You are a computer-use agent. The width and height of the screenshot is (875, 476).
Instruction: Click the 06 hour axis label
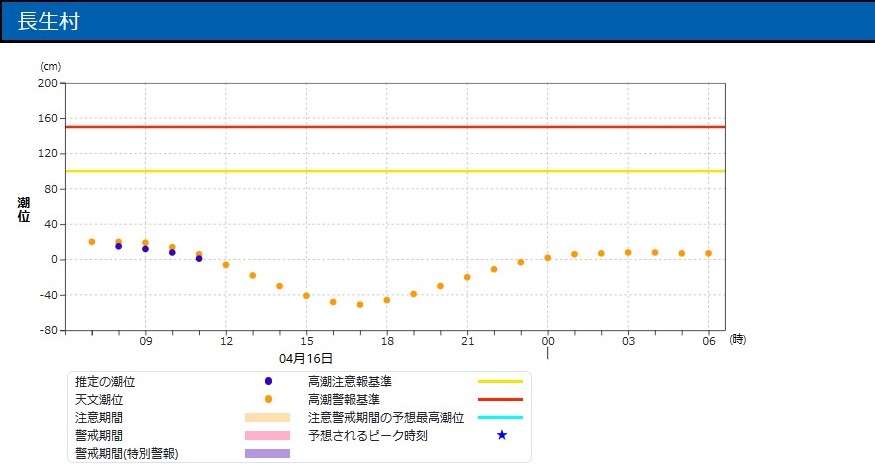(709, 341)
